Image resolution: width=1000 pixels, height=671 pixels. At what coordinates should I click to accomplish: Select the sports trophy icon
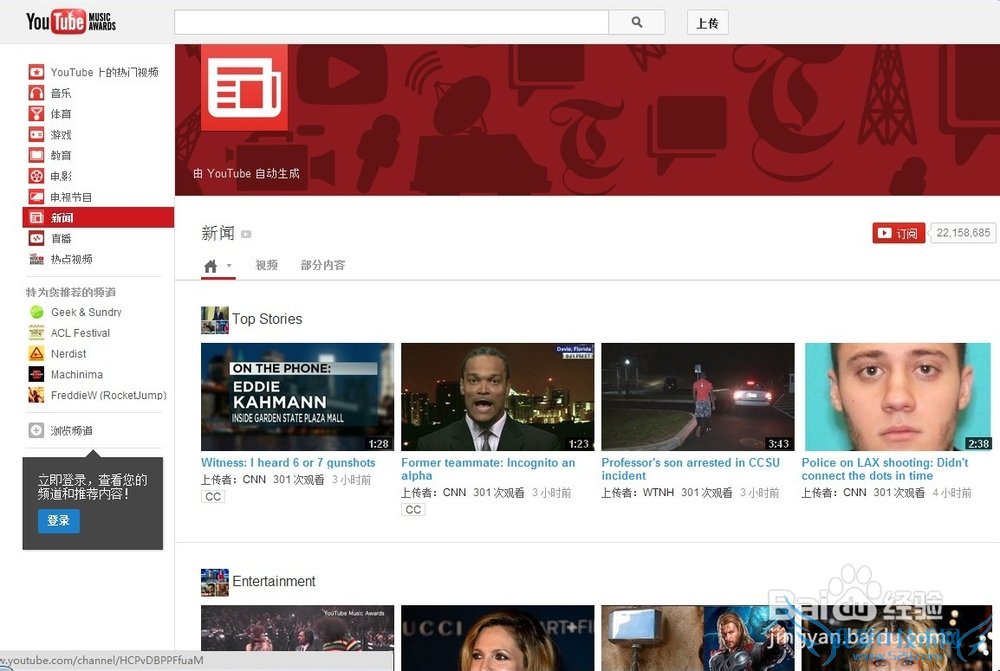pyautogui.click(x=36, y=114)
